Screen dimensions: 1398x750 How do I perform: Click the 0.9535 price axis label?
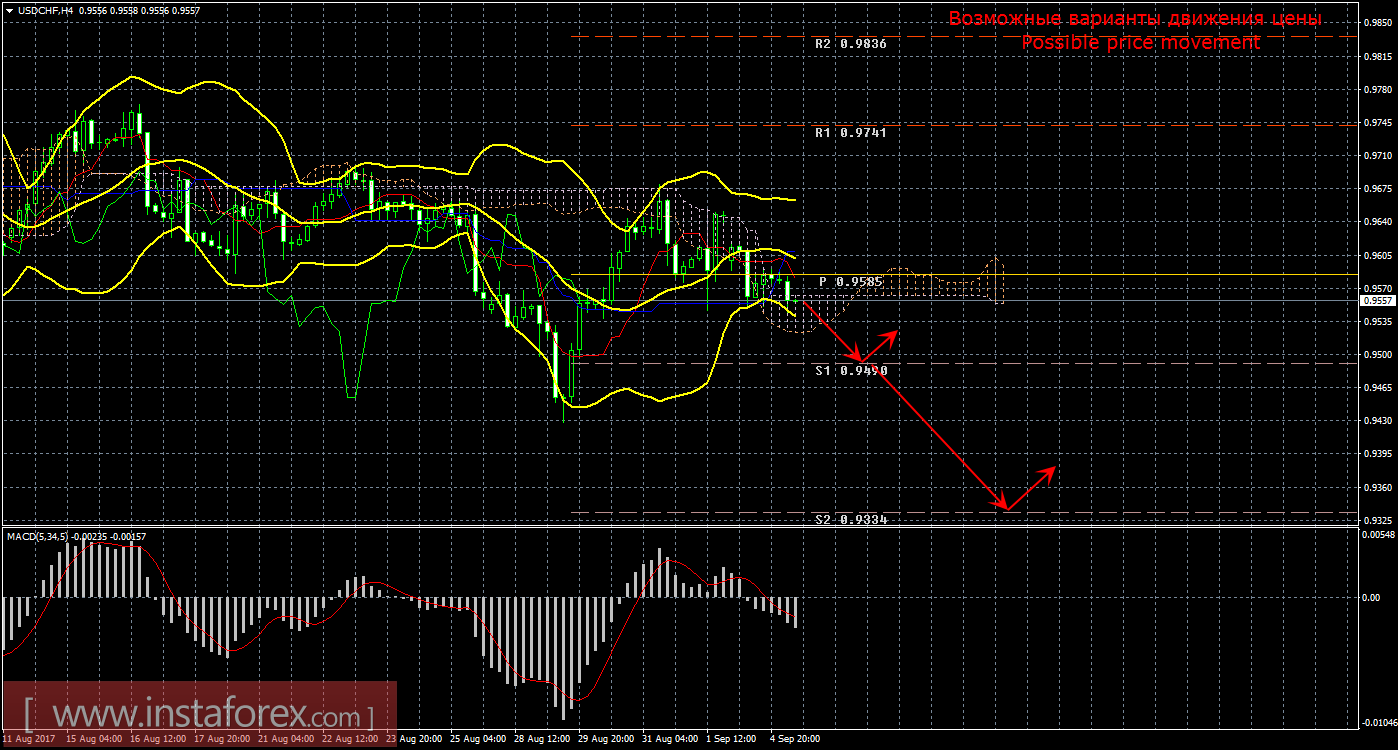point(1378,322)
